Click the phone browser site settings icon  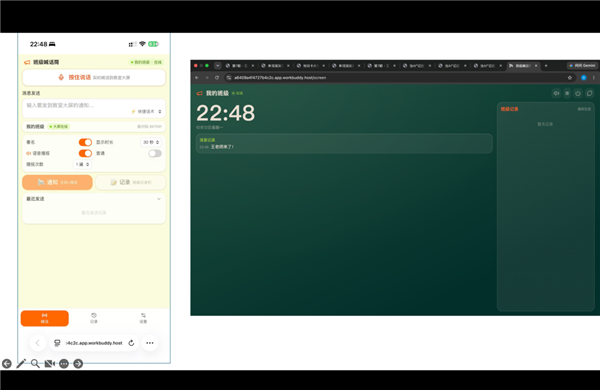57,343
